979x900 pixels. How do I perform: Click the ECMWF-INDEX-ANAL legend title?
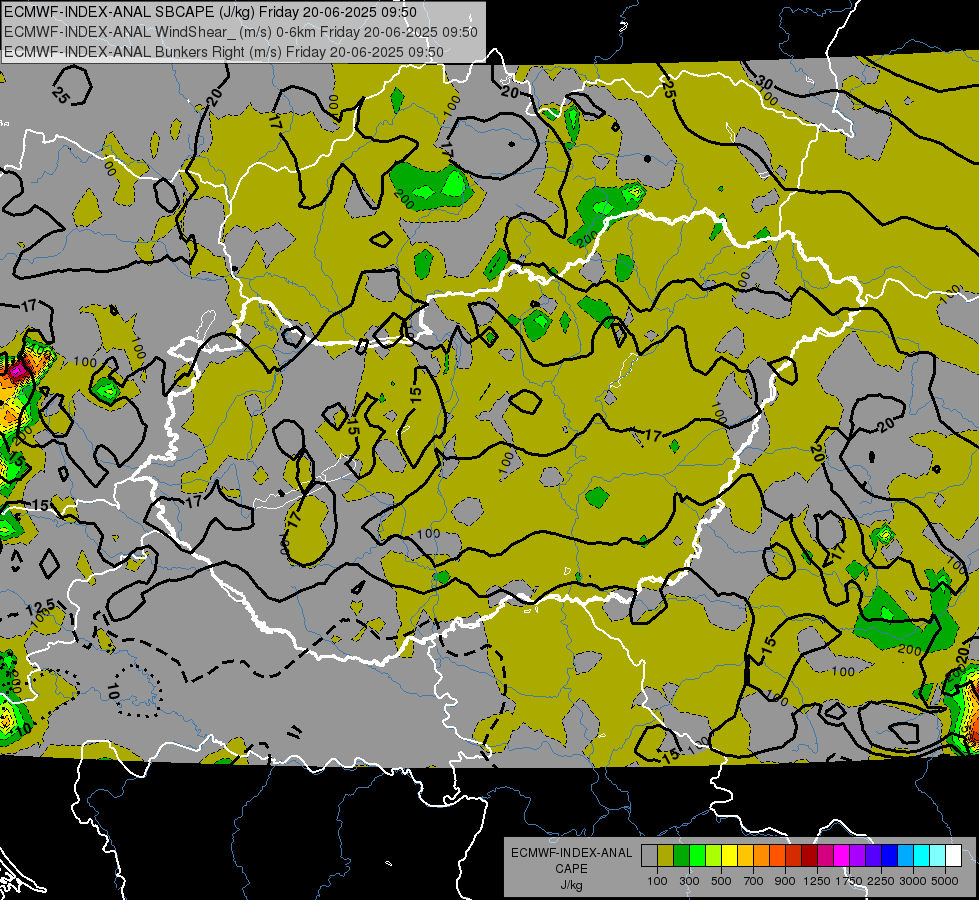point(572,853)
